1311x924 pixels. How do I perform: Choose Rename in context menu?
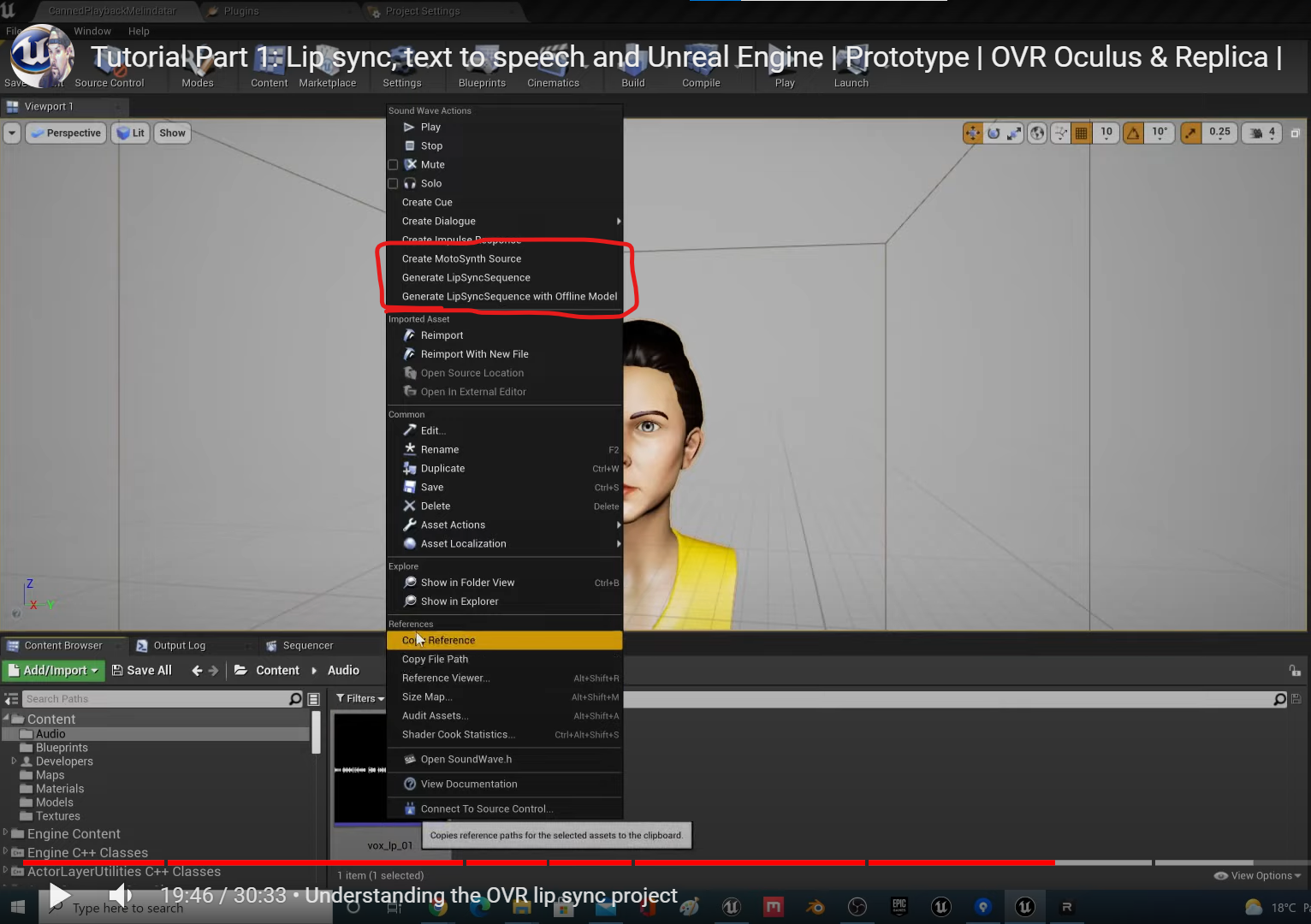505,449
